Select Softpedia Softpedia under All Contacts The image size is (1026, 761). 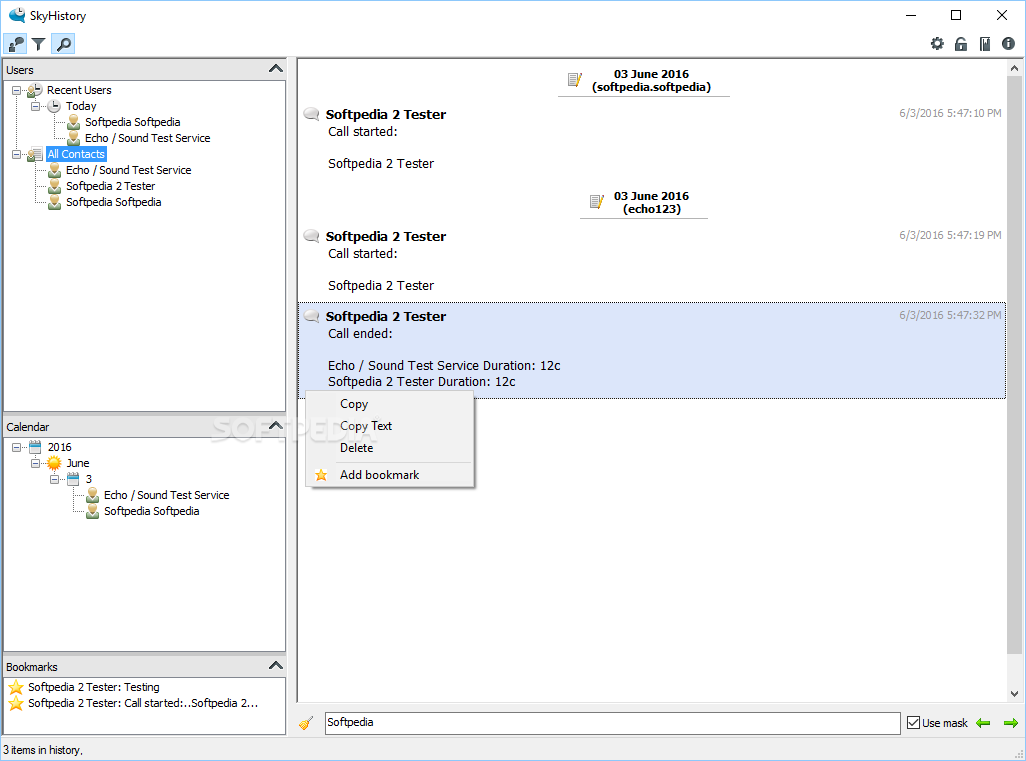[x=114, y=202]
